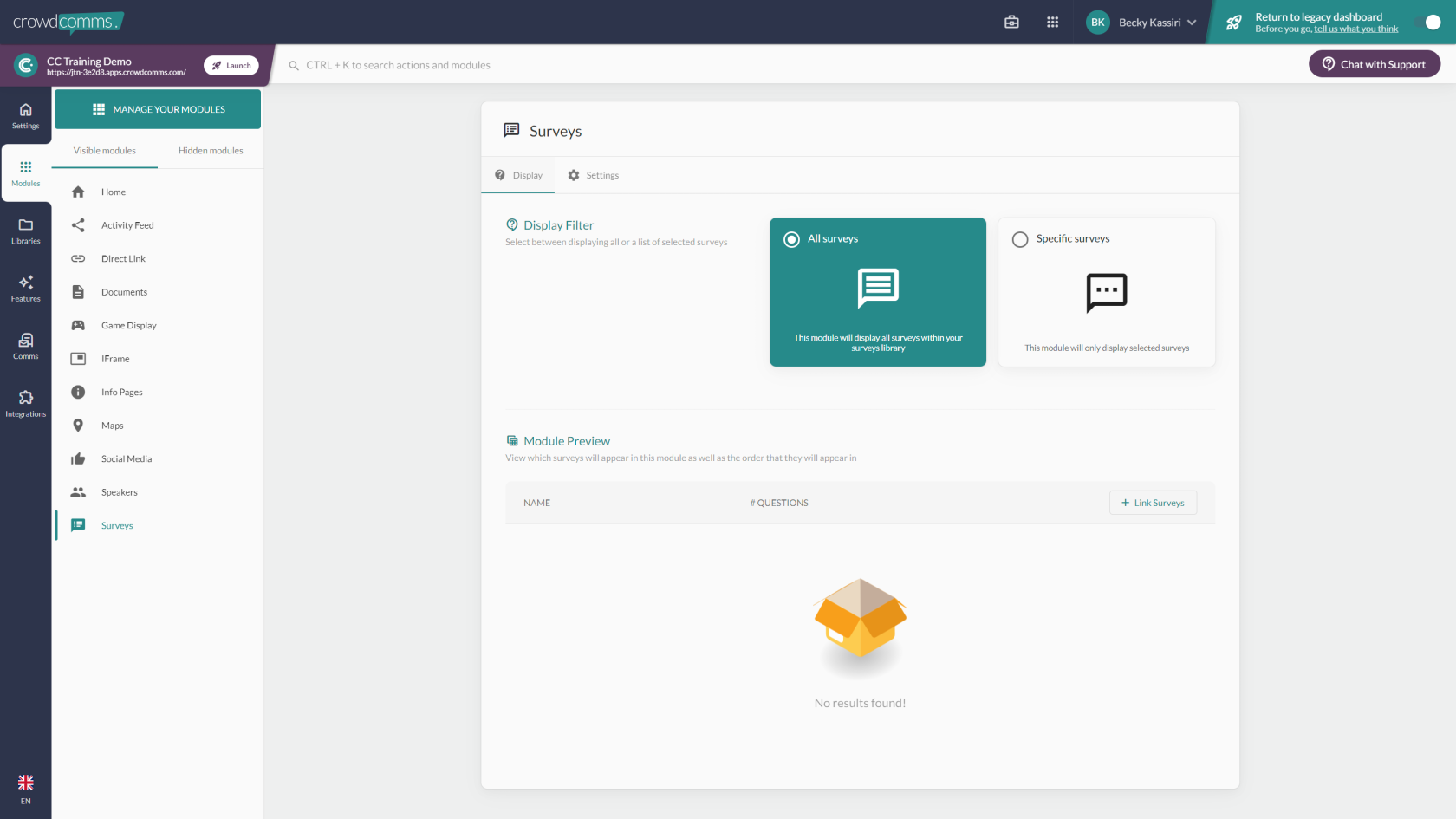Open the Comms section in left sidebar
The width and height of the screenshot is (1456, 819).
25,347
